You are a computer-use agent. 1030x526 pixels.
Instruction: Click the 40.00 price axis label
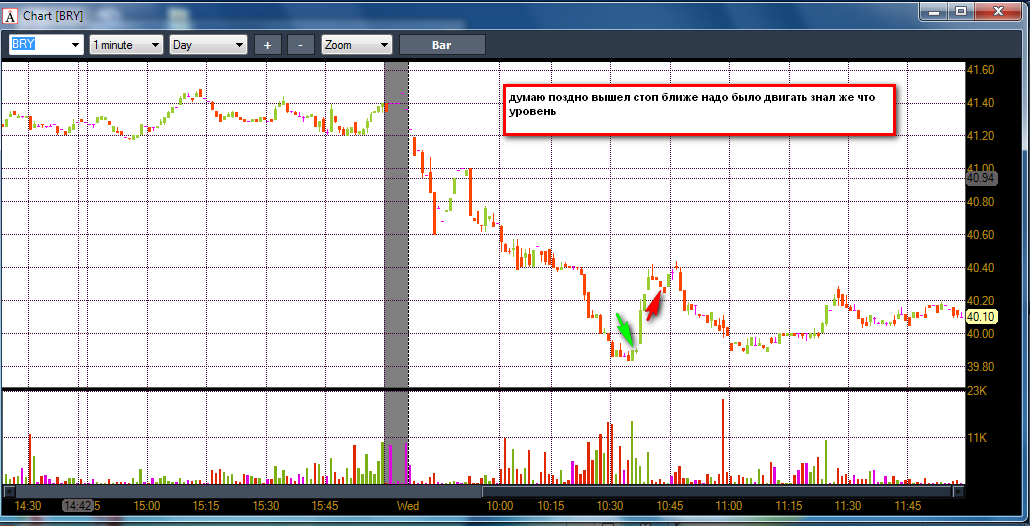pyautogui.click(x=981, y=334)
